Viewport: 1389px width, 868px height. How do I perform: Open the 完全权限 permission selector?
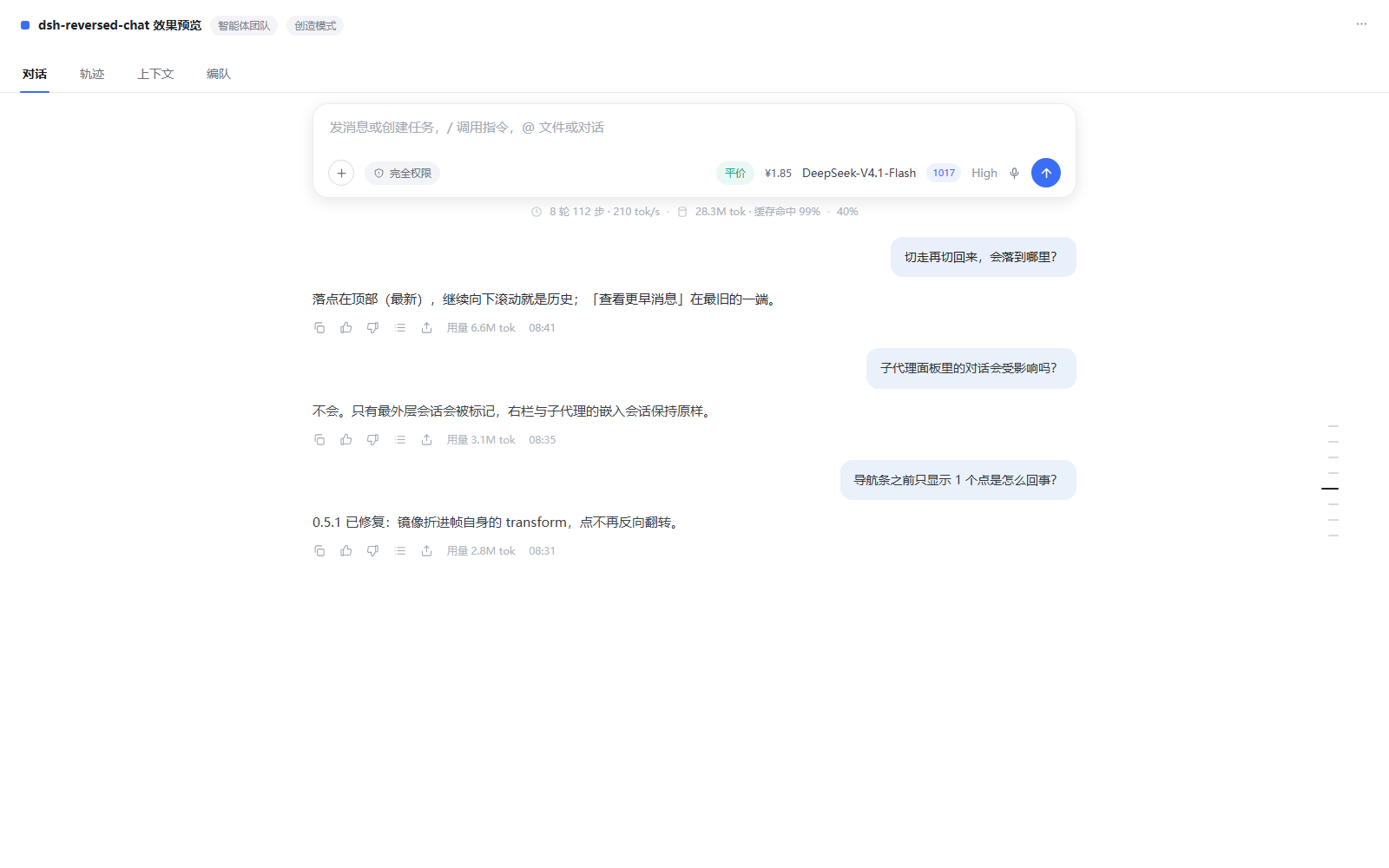(402, 173)
